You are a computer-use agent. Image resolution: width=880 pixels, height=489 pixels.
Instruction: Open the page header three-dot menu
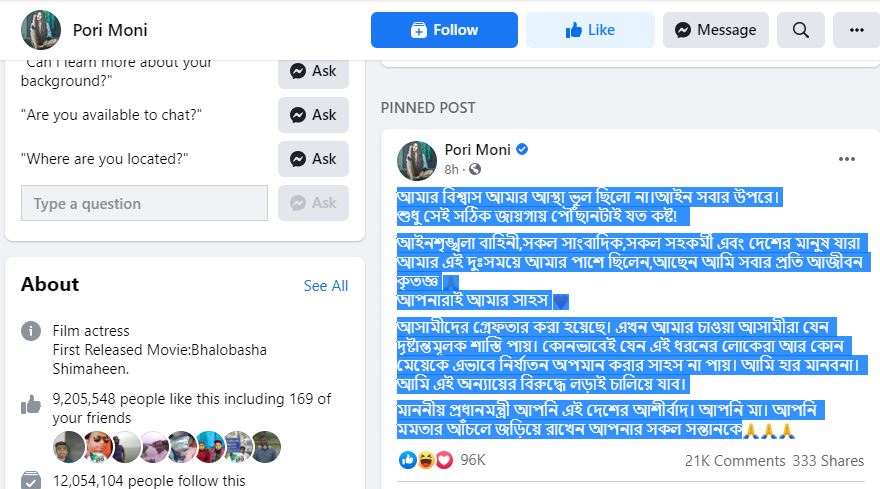tap(856, 30)
